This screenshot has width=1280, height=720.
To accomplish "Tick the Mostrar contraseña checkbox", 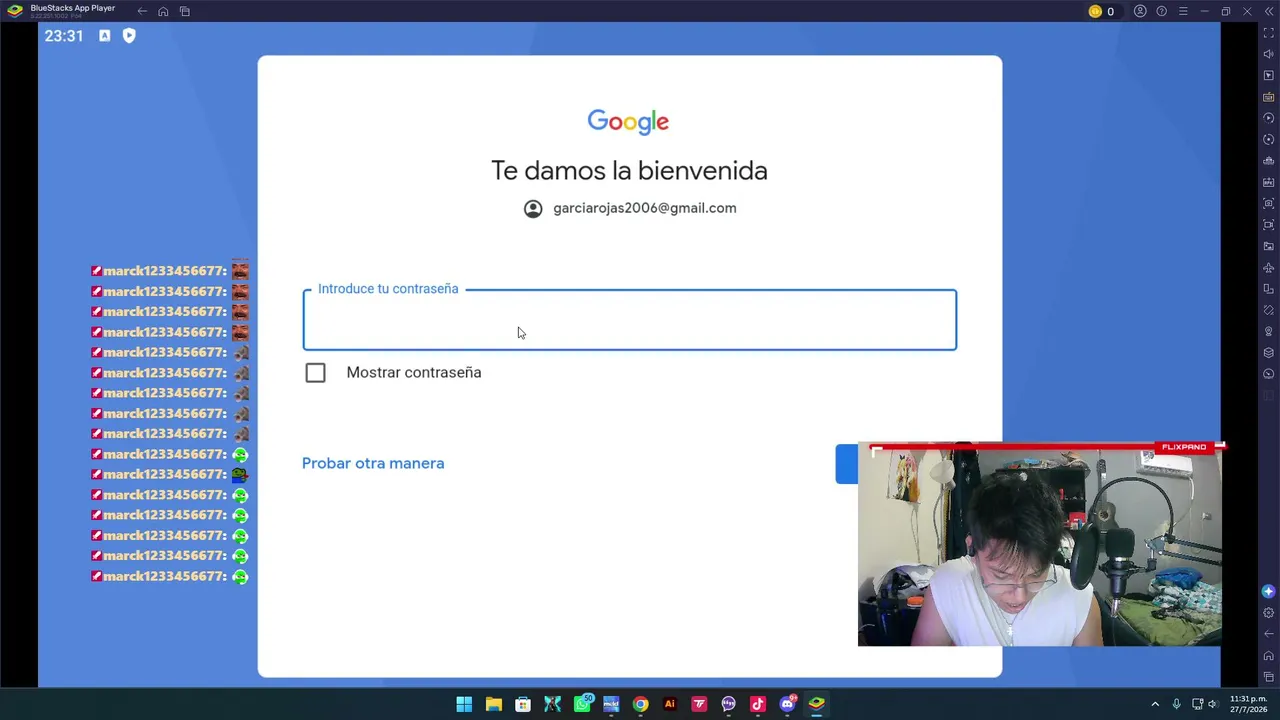I will pos(315,373).
